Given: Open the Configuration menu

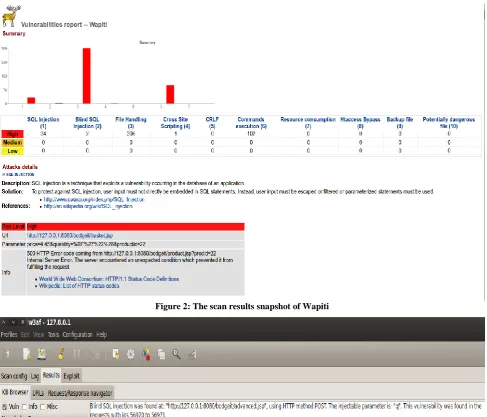Looking at the screenshot, I should [77, 334].
